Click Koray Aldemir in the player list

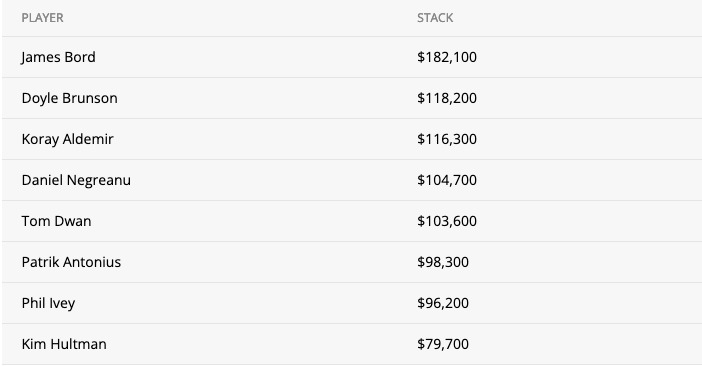pyautogui.click(x=68, y=139)
